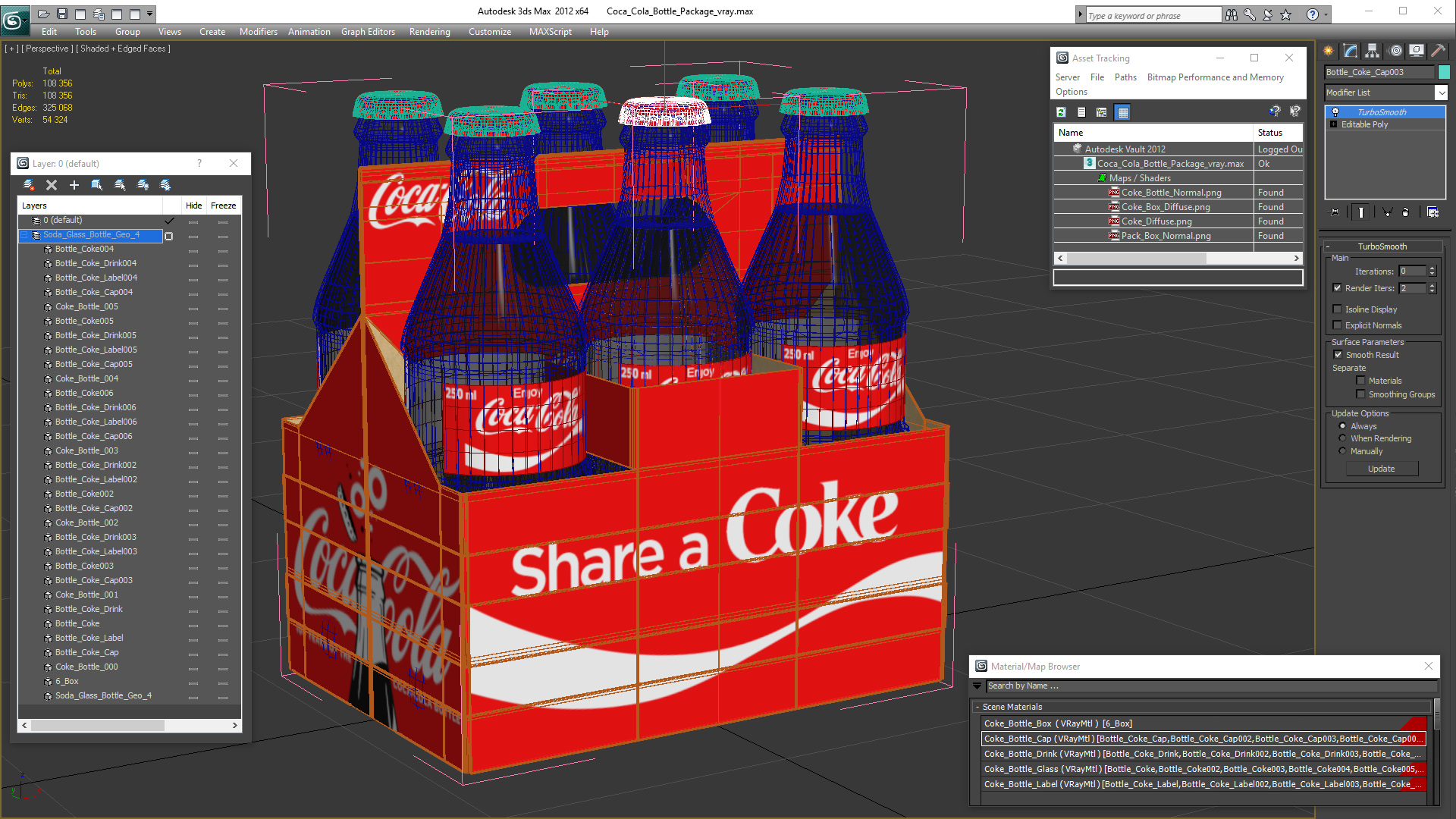
Task: Click Shaded + Edged Faces viewport label
Action: (122, 49)
